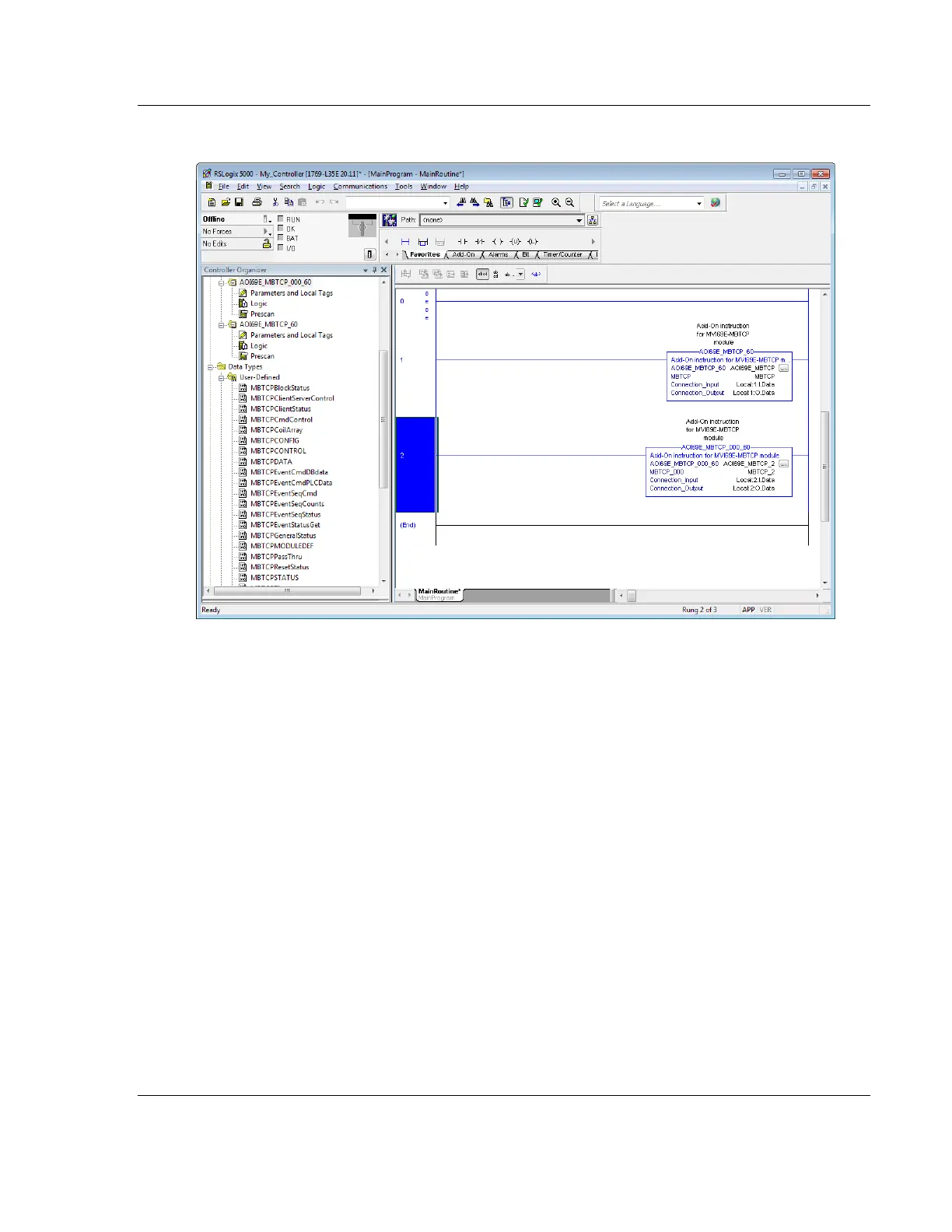Select MBTCPBlockStatus data type

(x=280, y=387)
